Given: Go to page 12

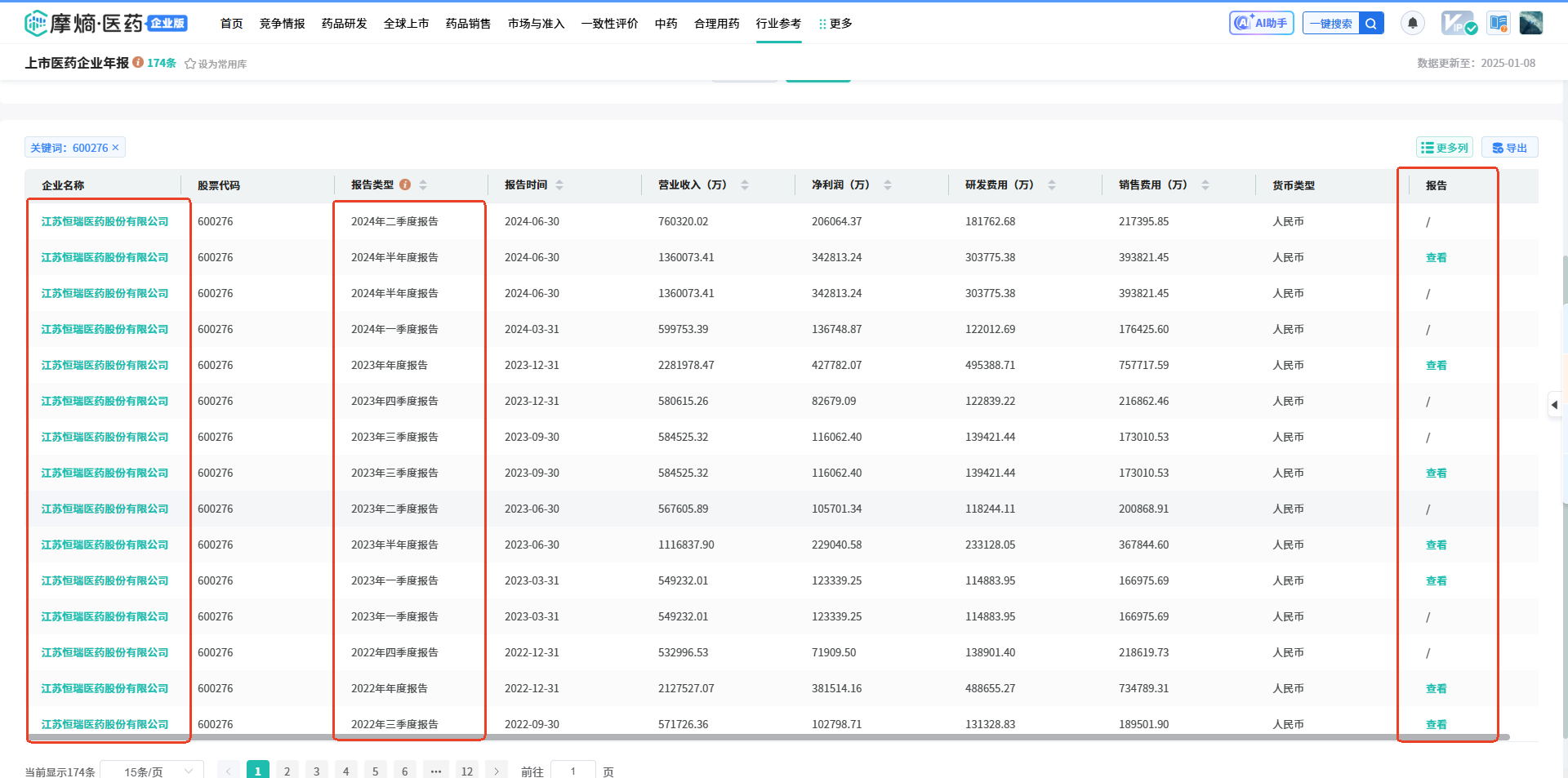Looking at the screenshot, I should pos(467,771).
